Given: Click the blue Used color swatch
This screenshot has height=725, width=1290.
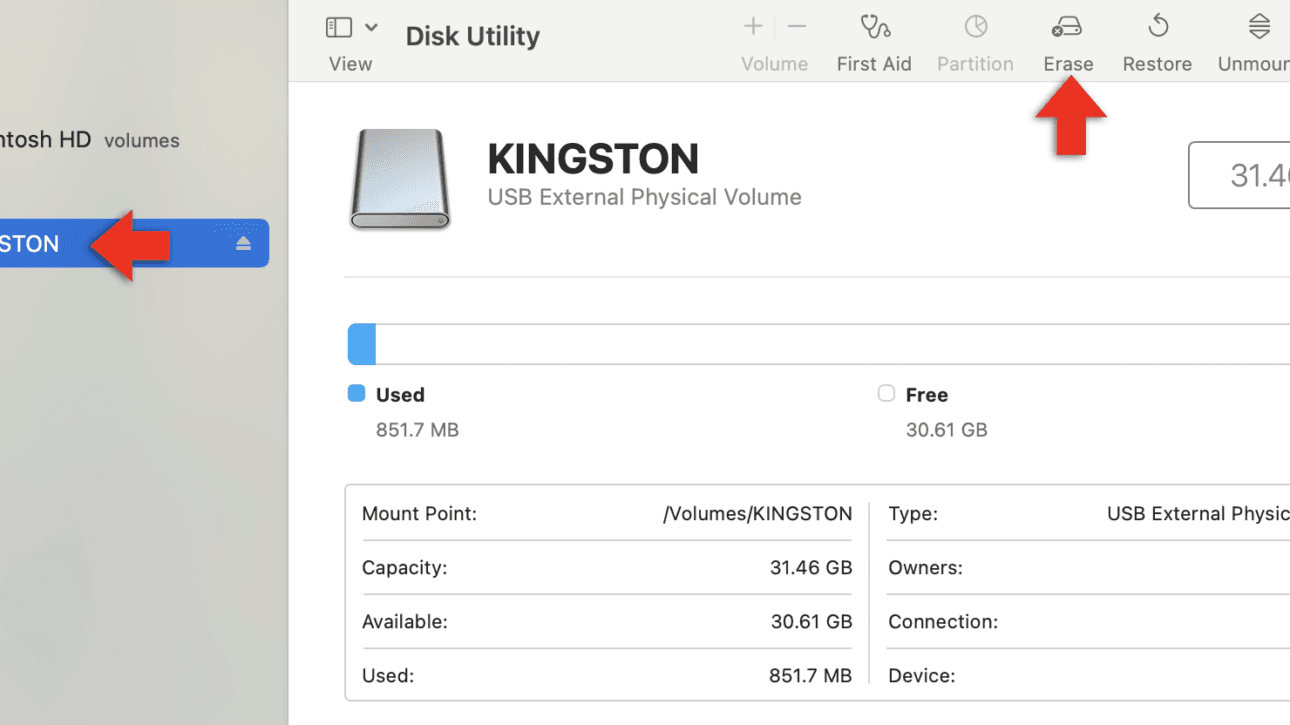Looking at the screenshot, I should click(356, 394).
